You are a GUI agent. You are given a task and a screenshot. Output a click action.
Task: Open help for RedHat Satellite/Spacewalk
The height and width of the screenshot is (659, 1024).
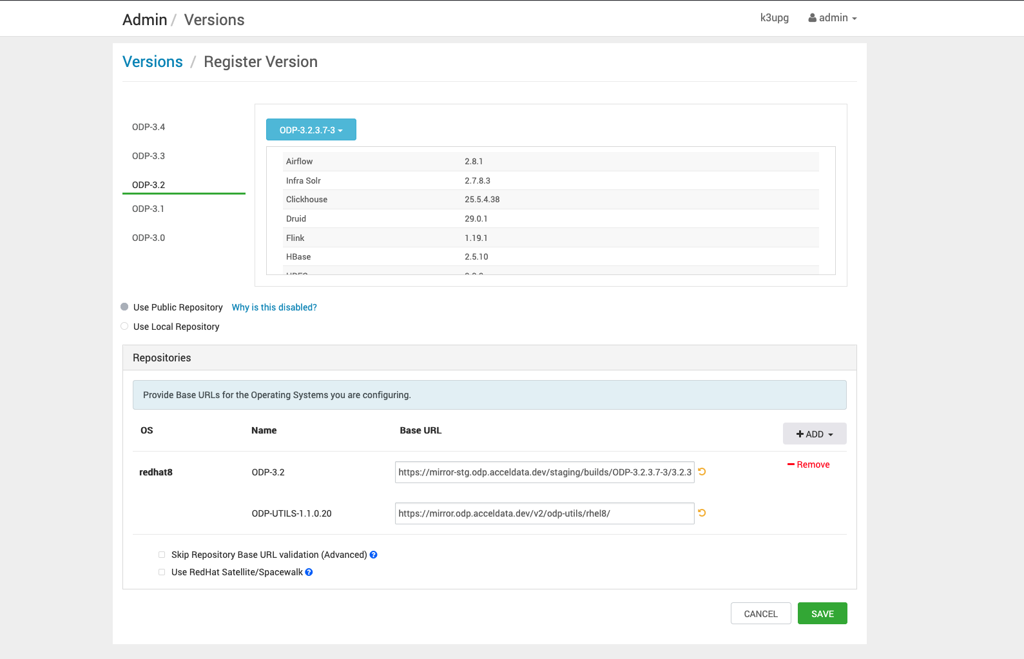(309, 572)
